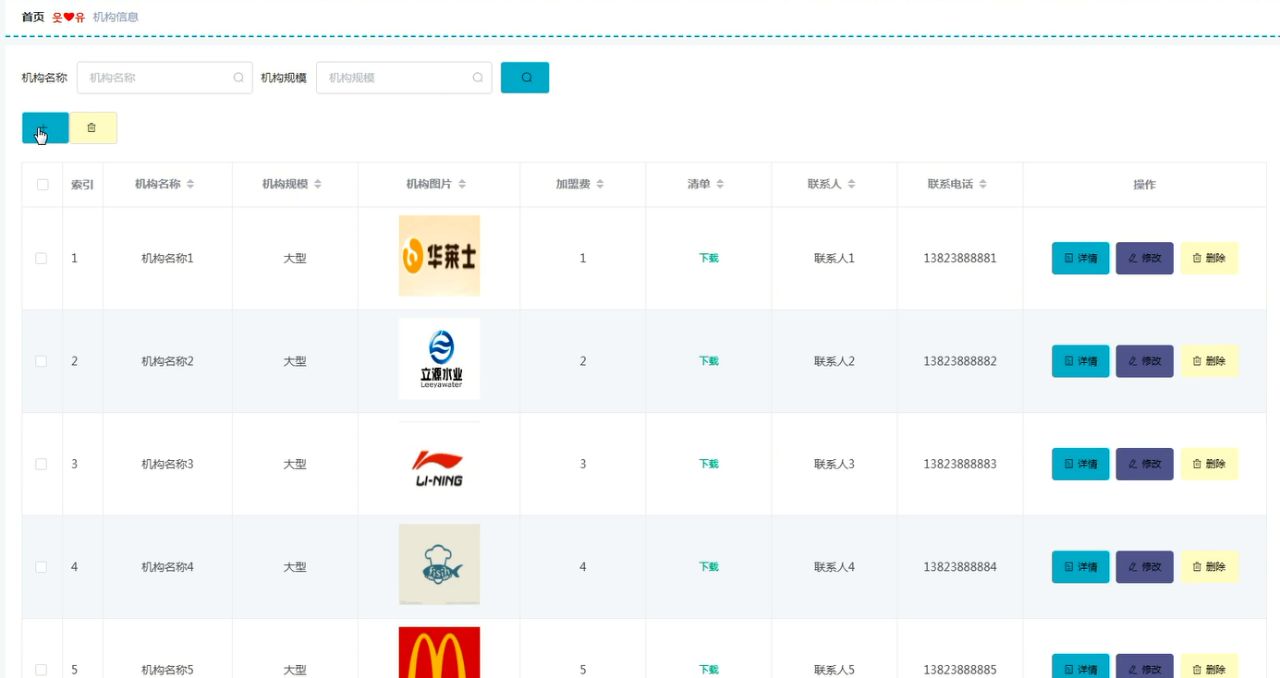The width and height of the screenshot is (1280, 678).
Task: Sort table by 加盟费 column arrows
Action: [600, 185]
